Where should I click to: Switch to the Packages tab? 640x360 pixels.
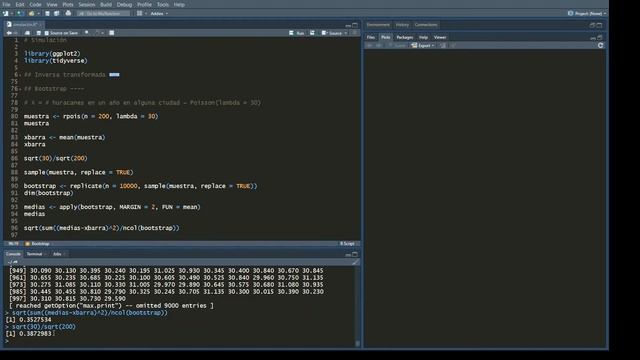[404, 37]
